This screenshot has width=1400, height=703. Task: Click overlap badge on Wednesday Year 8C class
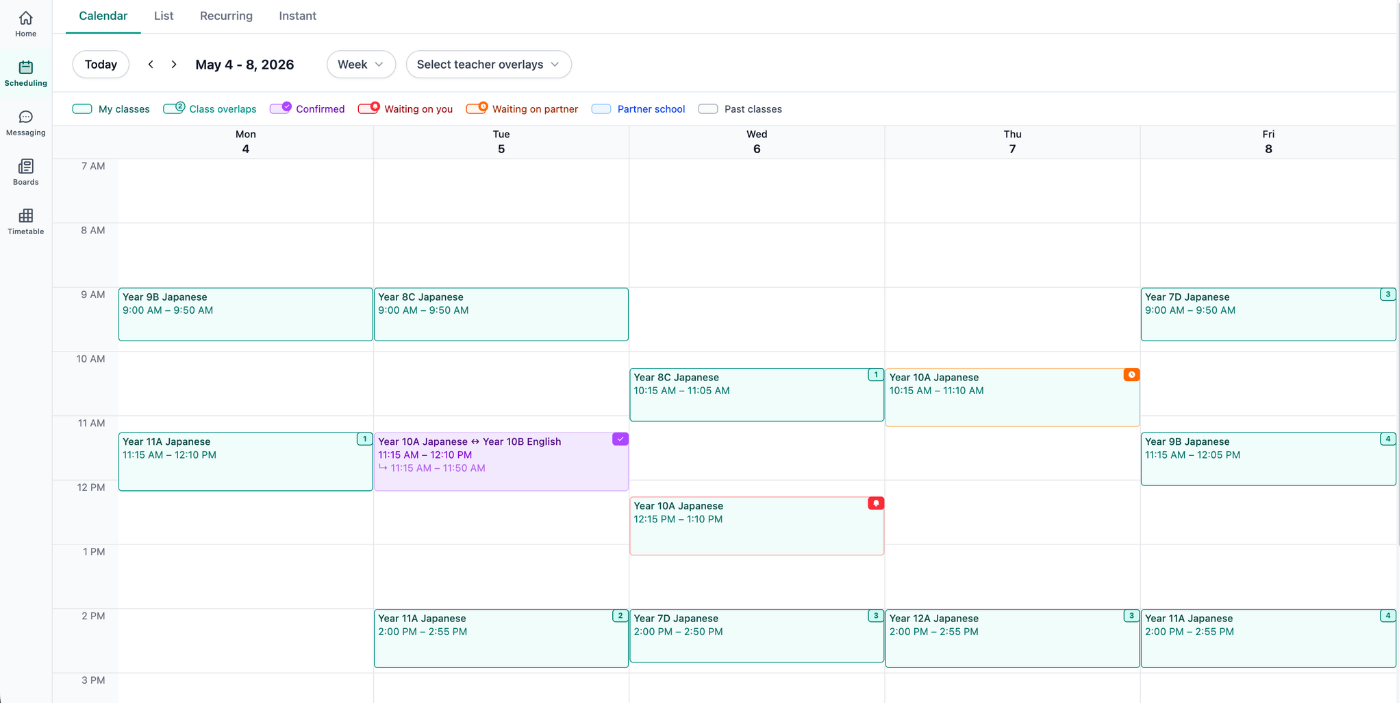tap(876, 375)
